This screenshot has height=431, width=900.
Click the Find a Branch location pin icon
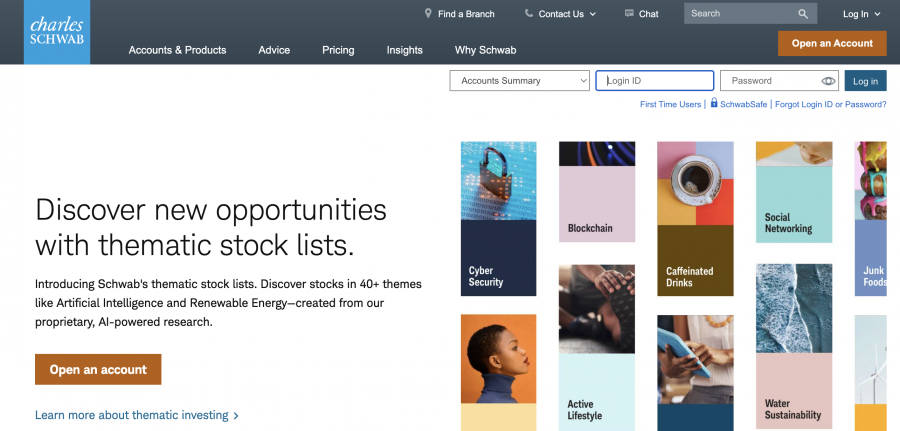coord(428,14)
